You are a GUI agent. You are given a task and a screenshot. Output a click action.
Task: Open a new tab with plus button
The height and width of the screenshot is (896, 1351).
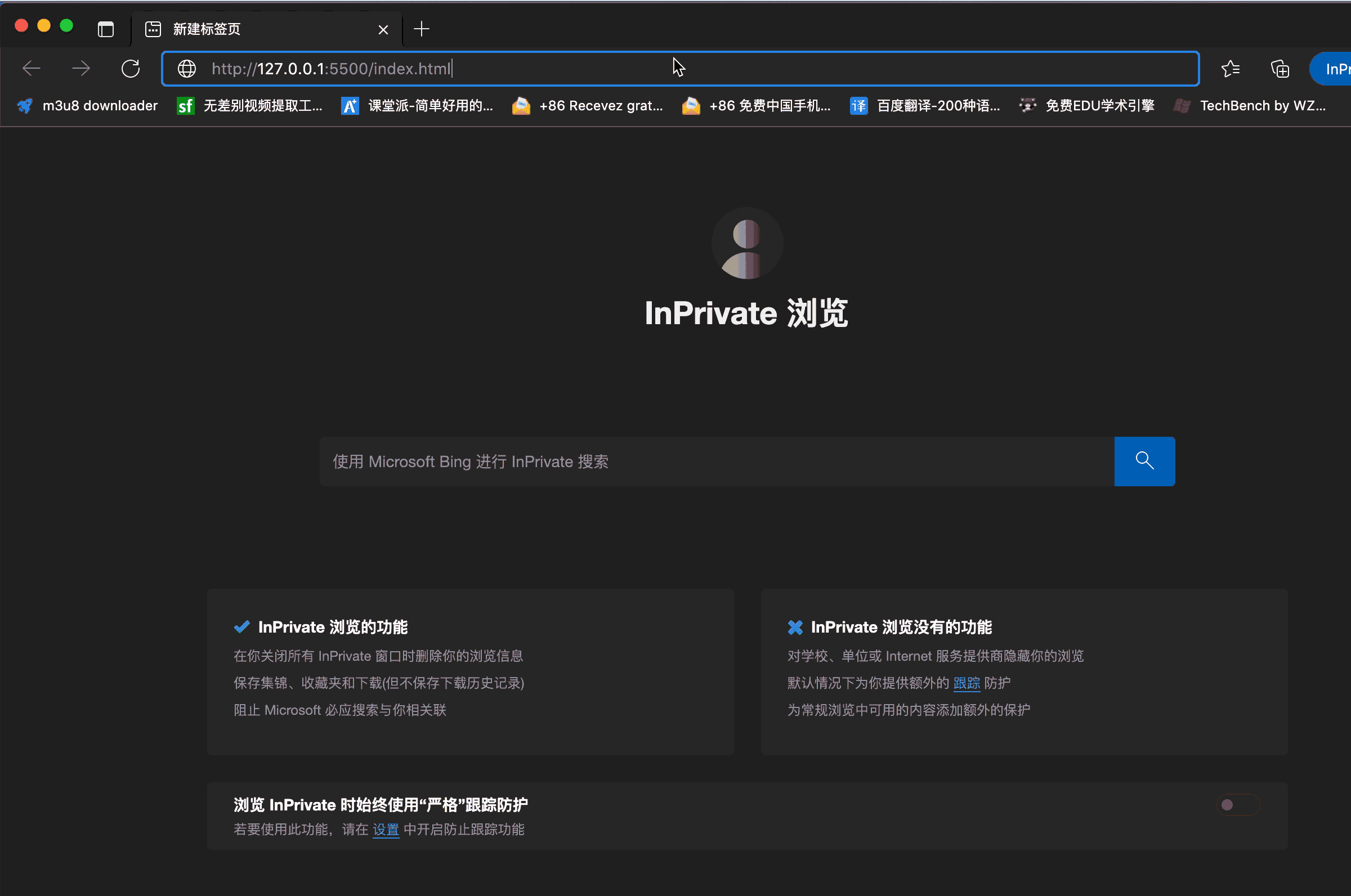(x=421, y=29)
